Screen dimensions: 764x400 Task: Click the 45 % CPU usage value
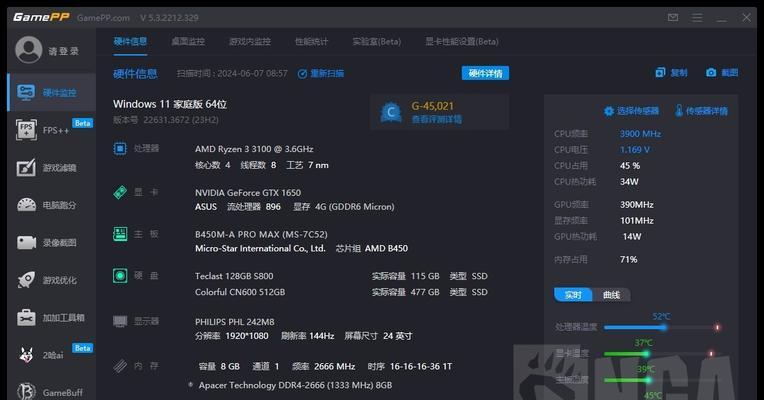click(630, 166)
